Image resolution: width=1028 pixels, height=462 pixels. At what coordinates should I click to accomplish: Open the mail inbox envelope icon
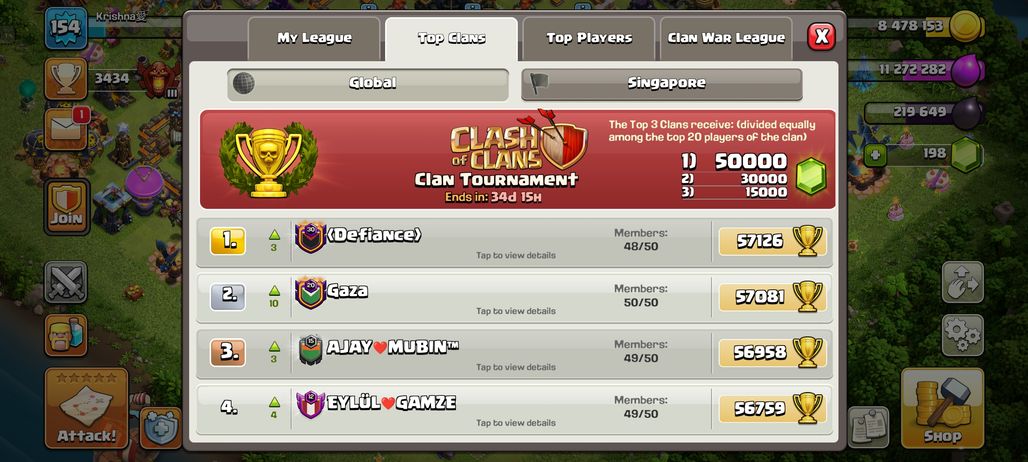pos(66,129)
